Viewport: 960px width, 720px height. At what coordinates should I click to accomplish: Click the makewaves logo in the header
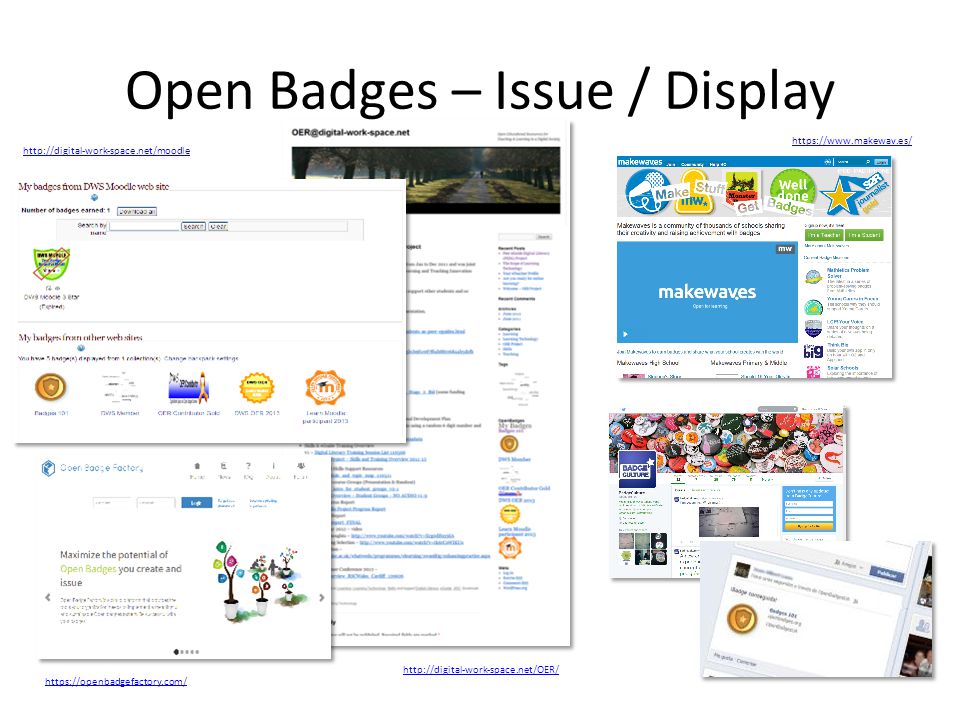pos(640,162)
